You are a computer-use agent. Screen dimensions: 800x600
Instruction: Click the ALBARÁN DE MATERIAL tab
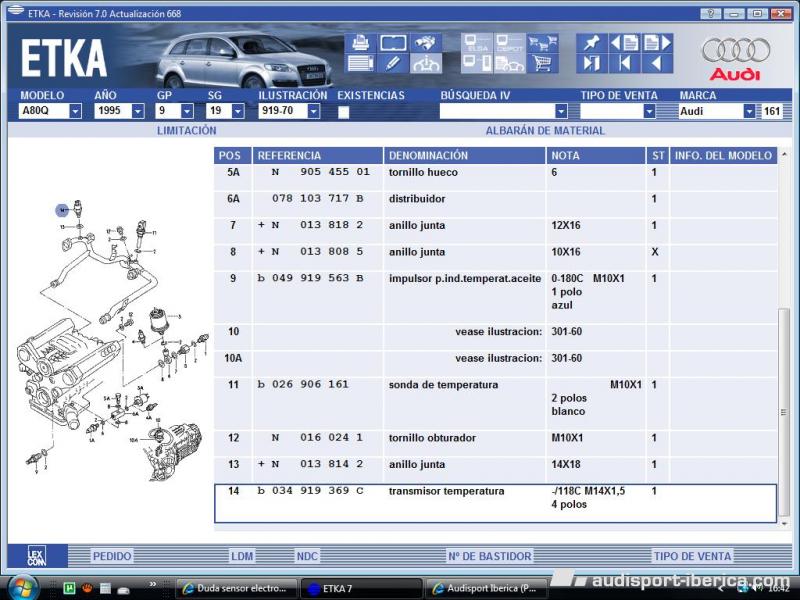(x=545, y=131)
